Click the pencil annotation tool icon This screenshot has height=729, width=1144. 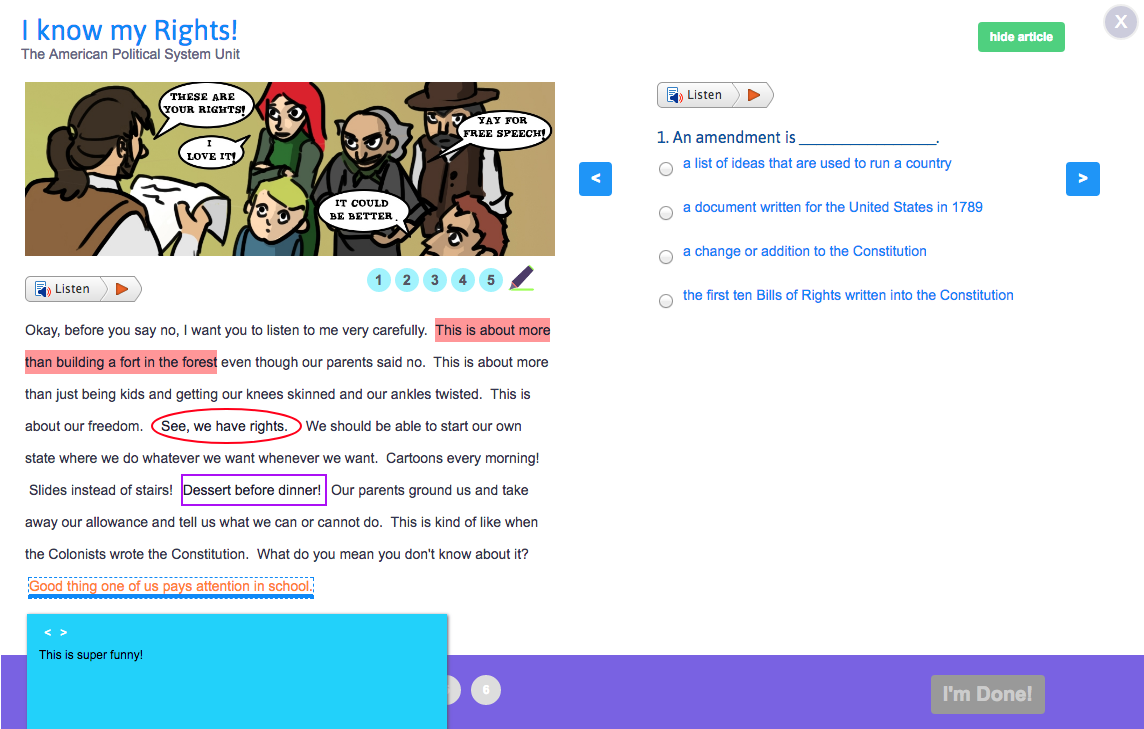click(521, 279)
